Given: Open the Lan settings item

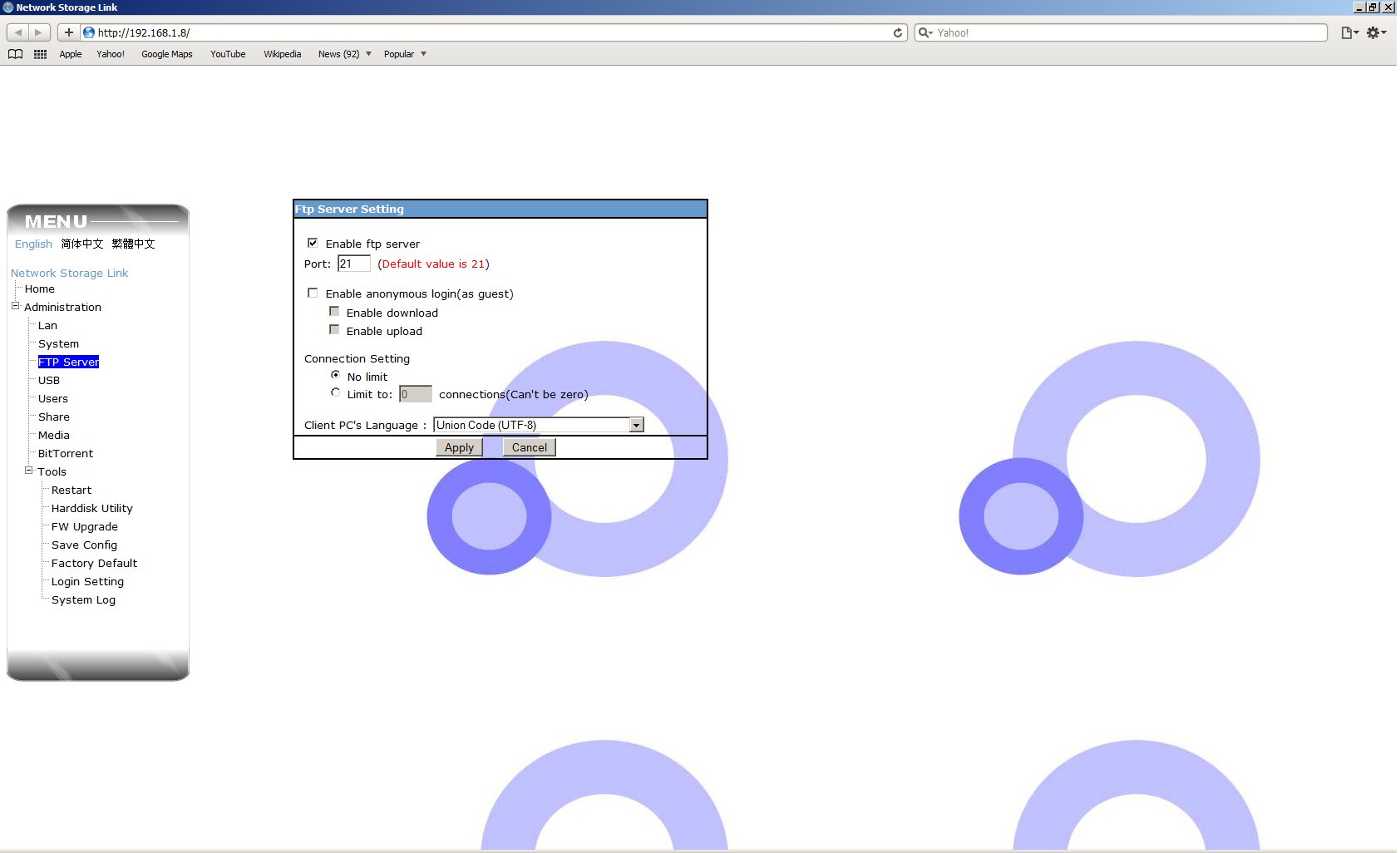Looking at the screenshot, I should (x=47, y=325).
